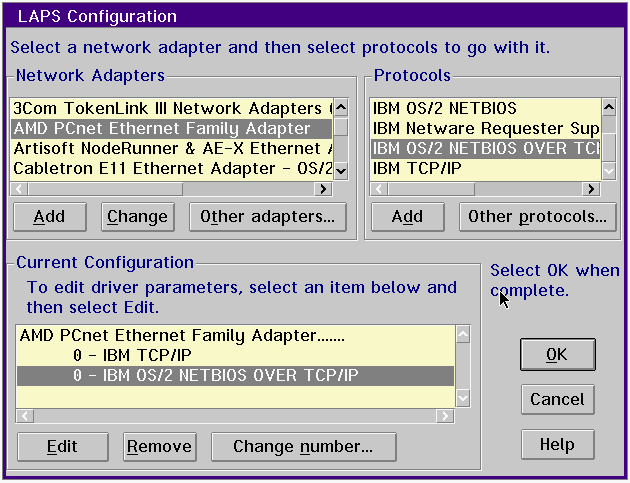Confirm configuration with OK
The height and width of the screenshot is (483, 630).
(x=558, y=354)
